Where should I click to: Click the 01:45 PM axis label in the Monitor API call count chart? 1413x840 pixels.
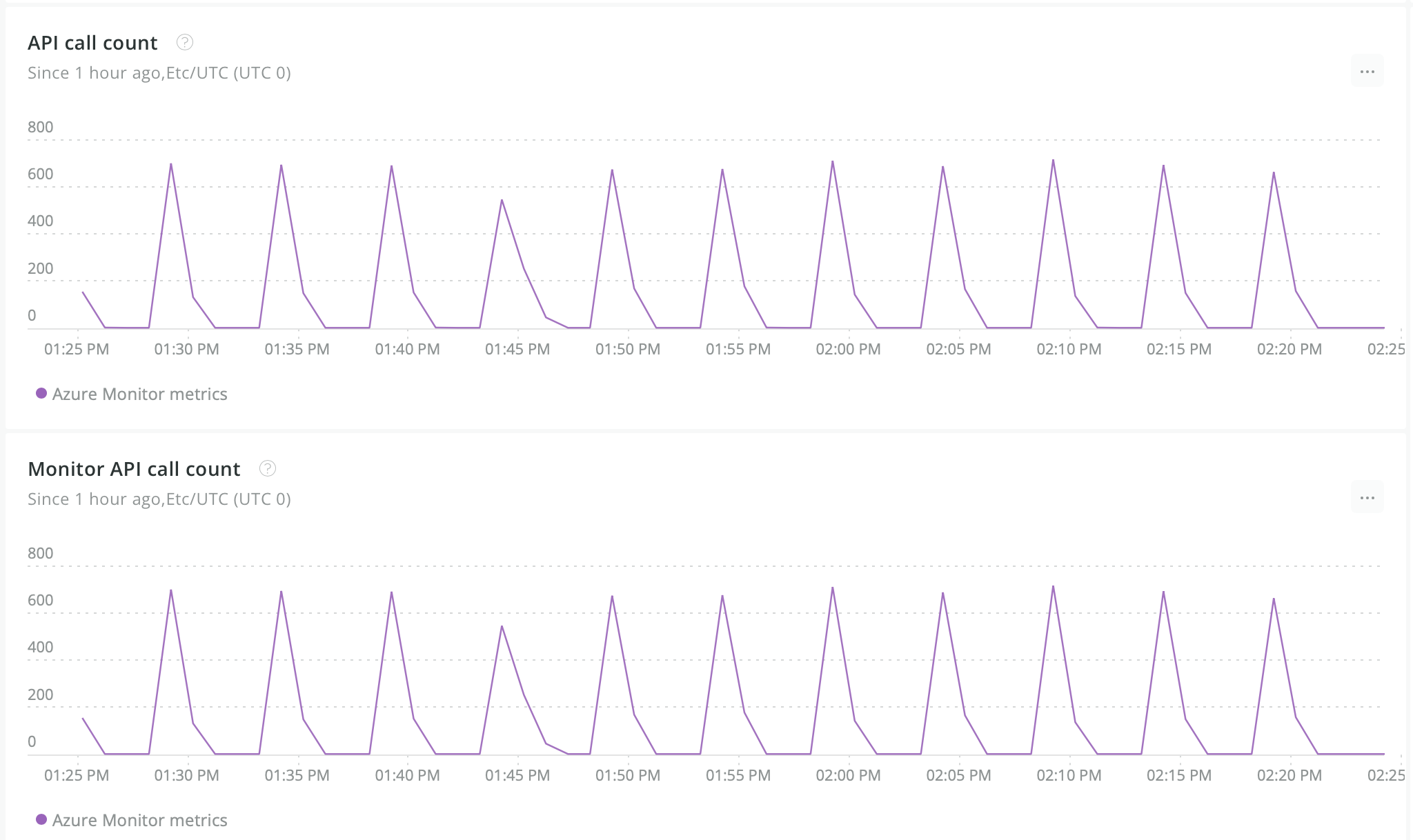[x=517, y=775]
